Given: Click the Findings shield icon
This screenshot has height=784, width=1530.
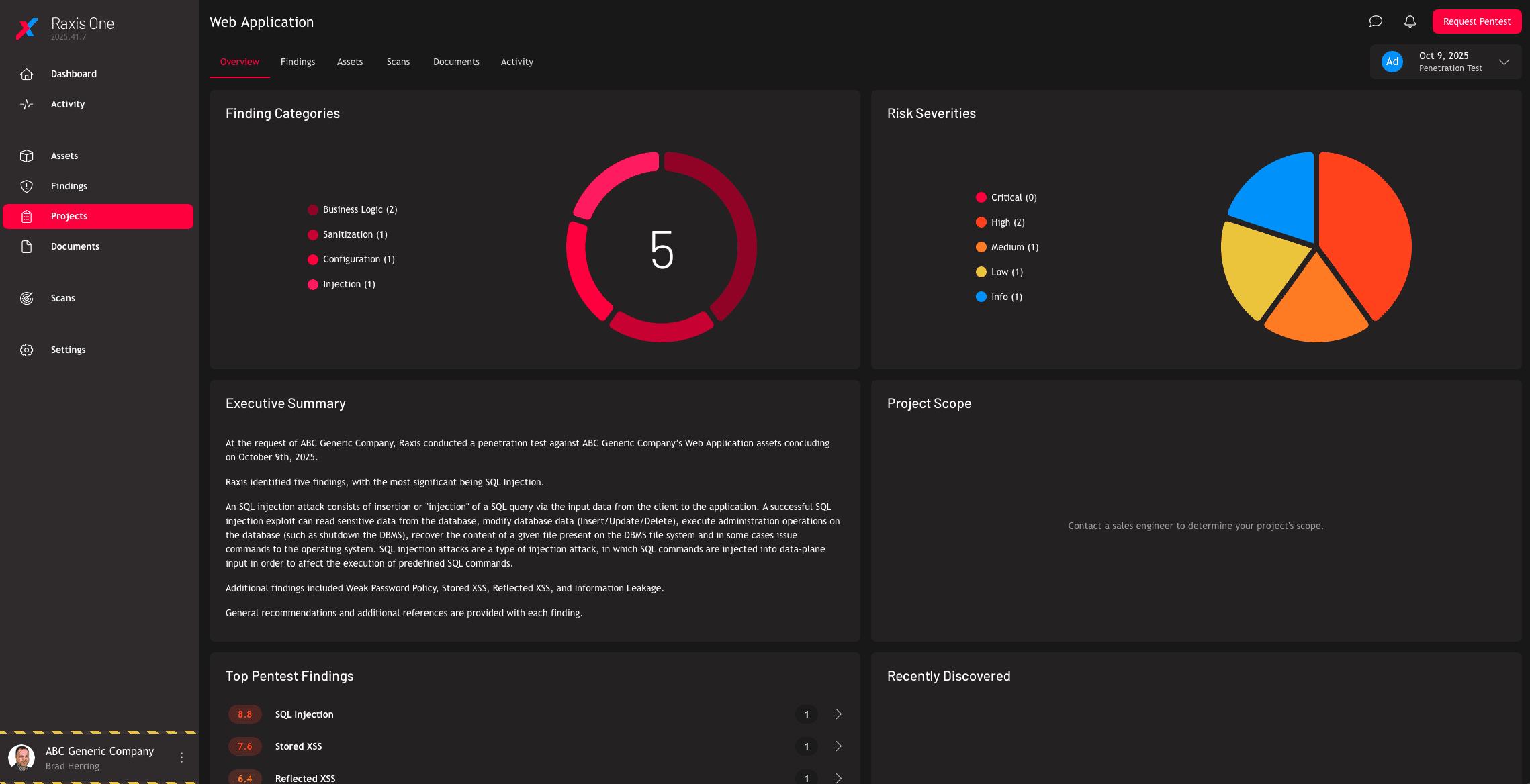Looking at the screenshot, I should click(x=27, y=186).
